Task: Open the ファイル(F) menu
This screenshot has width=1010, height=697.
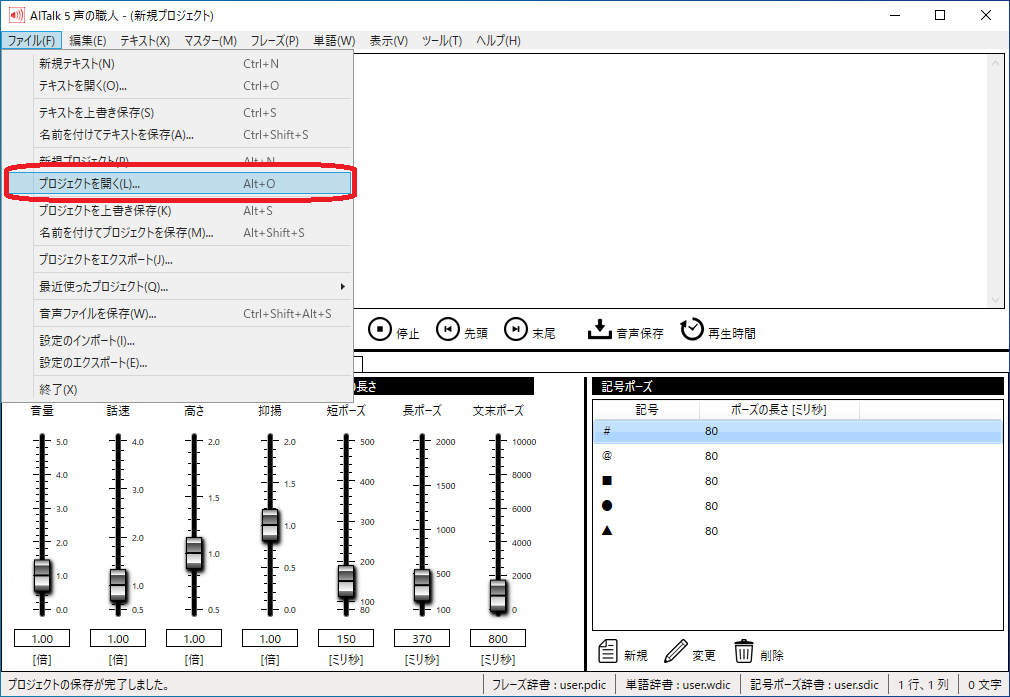Action: (31, 41)
